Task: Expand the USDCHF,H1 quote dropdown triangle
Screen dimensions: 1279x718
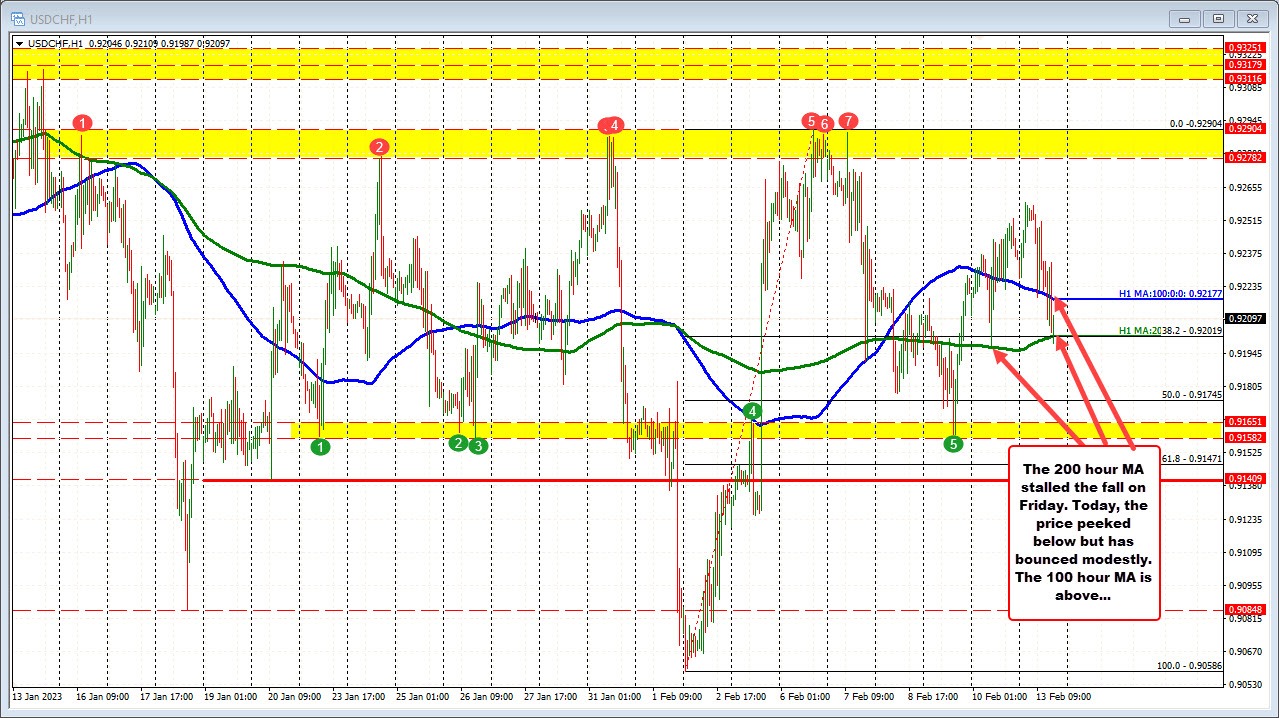Action: [20, 43]
